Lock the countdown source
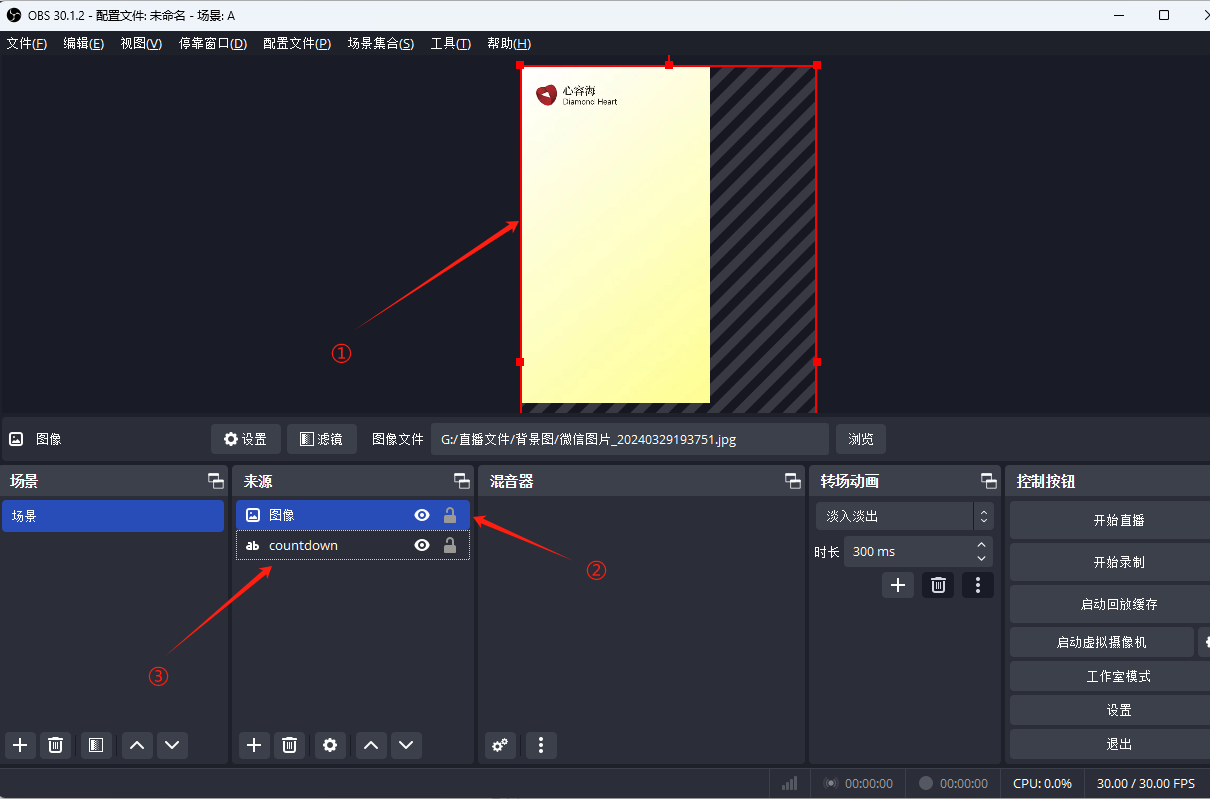The height and width of the screenshot is (799, 1210). tap(450, 545)
